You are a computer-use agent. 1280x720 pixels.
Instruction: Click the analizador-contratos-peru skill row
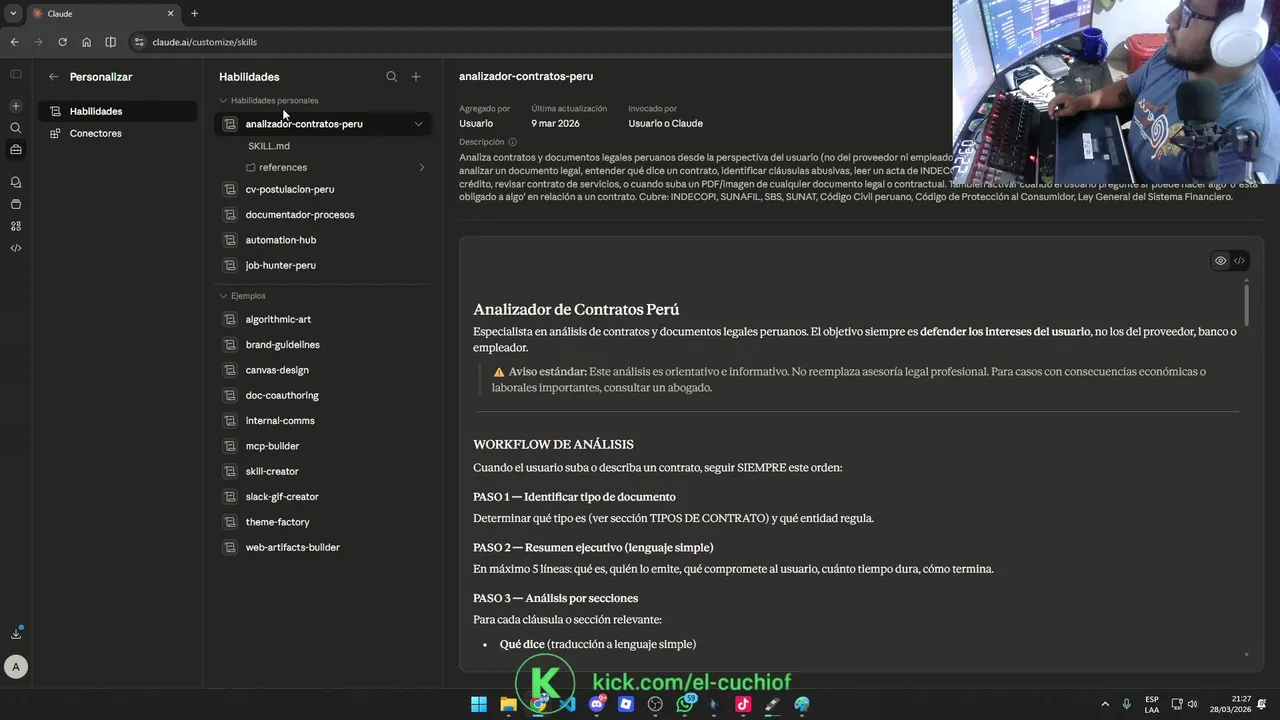[323, 124]
